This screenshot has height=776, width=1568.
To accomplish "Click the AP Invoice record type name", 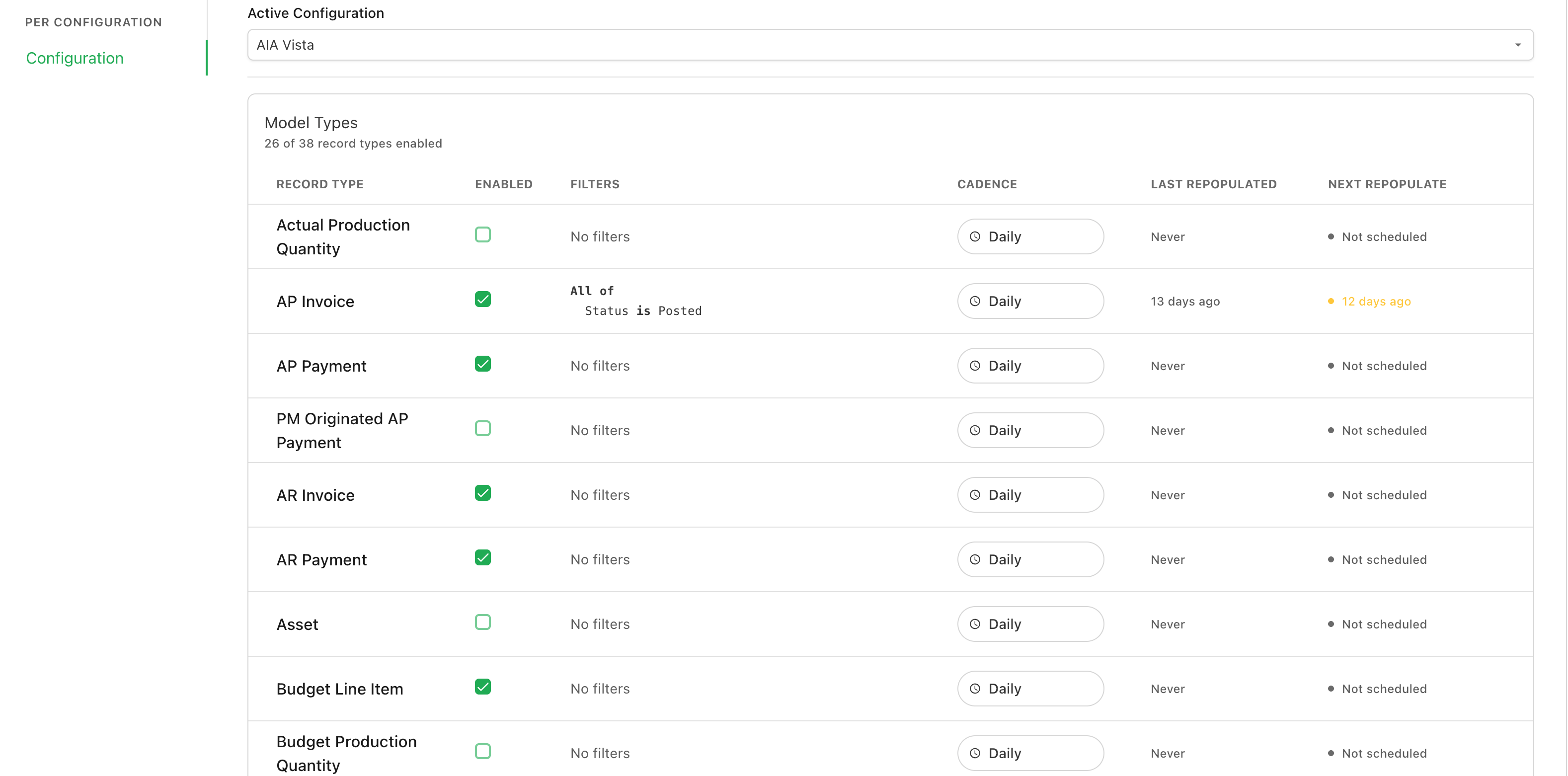I will 314,301.
